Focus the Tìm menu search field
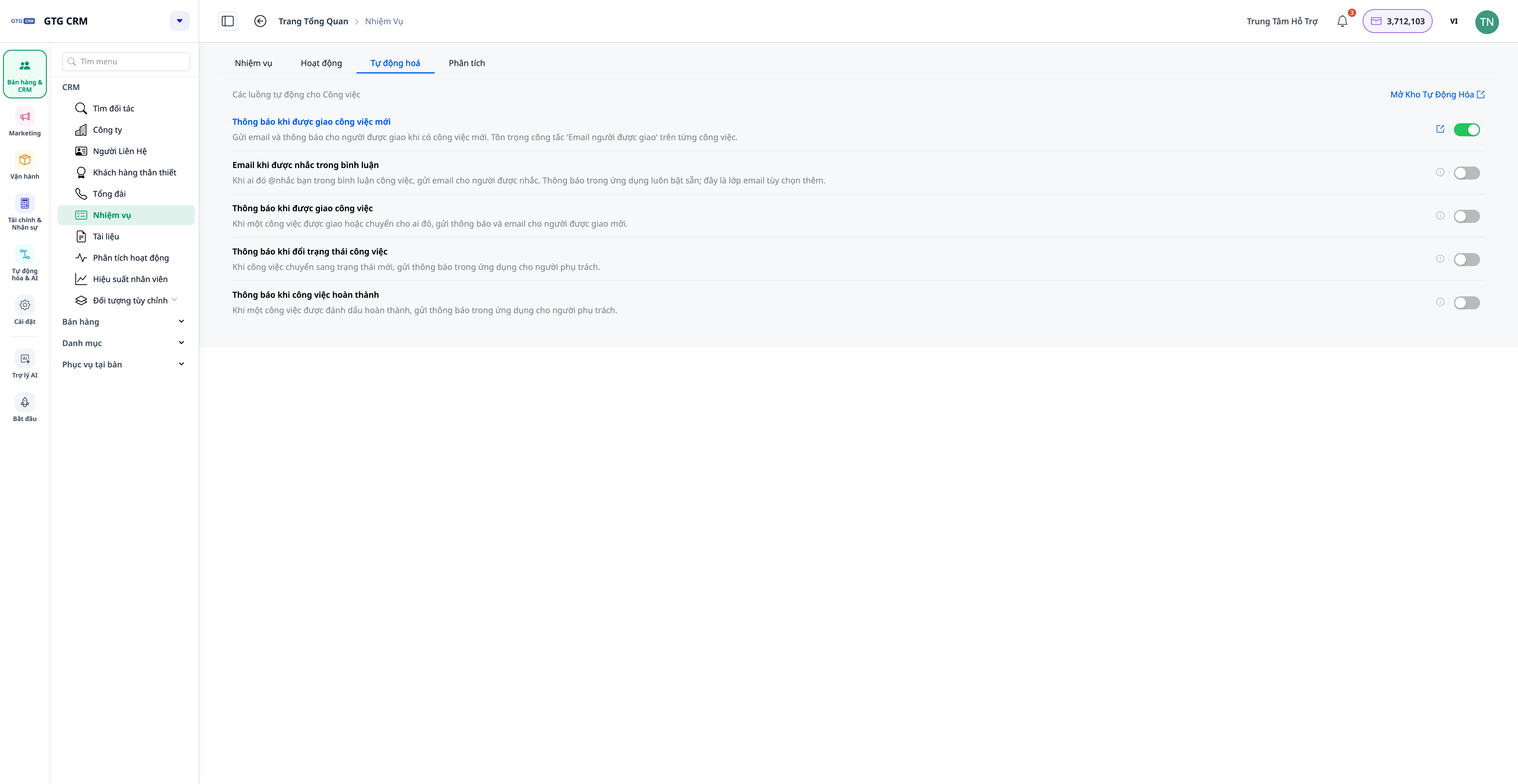Viewport: 1518px width, 784px height. click(126, 62)
